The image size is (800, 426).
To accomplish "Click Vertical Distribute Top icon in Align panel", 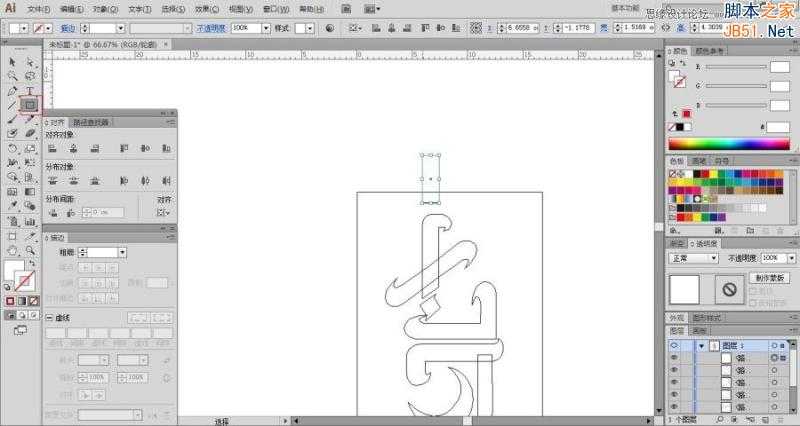I will pyautogui.click(x=52, y=181).
